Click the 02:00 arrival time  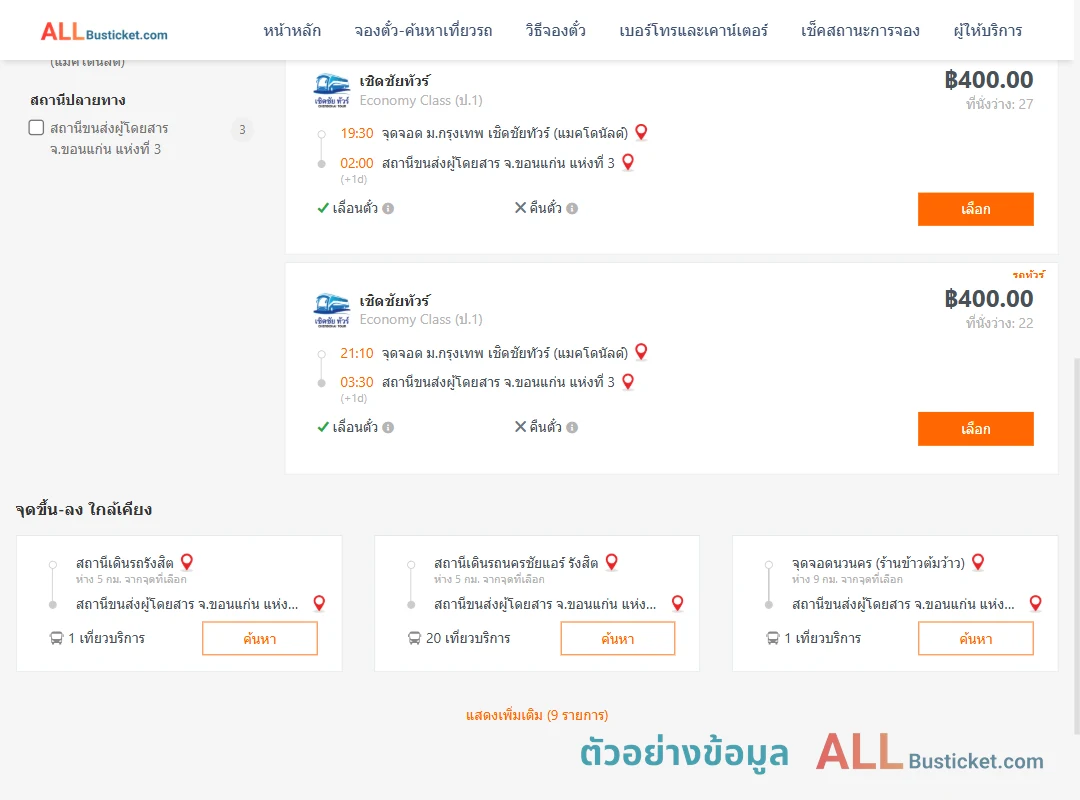coord(357,163)
